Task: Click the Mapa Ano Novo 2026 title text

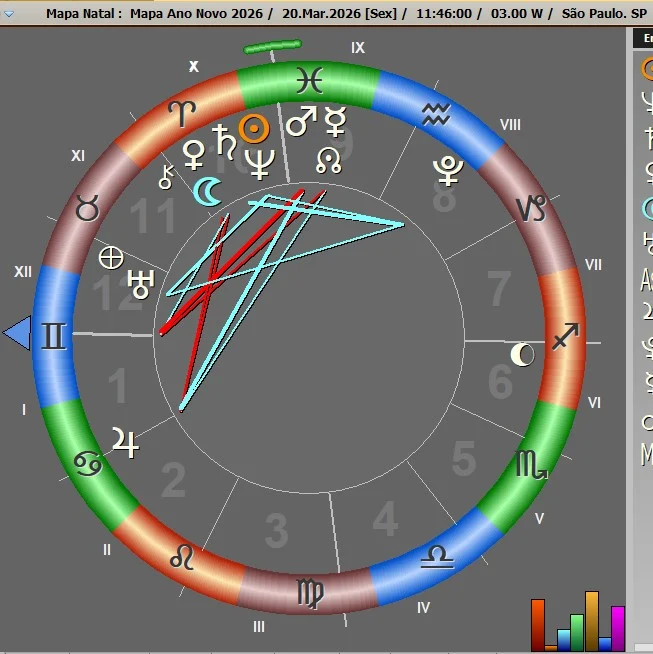Action: 198,14
